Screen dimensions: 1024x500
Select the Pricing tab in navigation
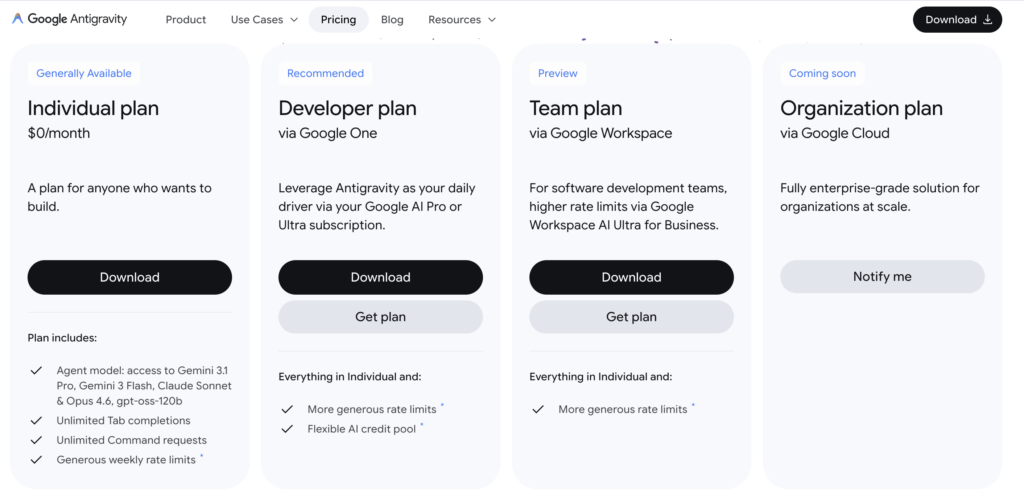(x=338, y=19)
